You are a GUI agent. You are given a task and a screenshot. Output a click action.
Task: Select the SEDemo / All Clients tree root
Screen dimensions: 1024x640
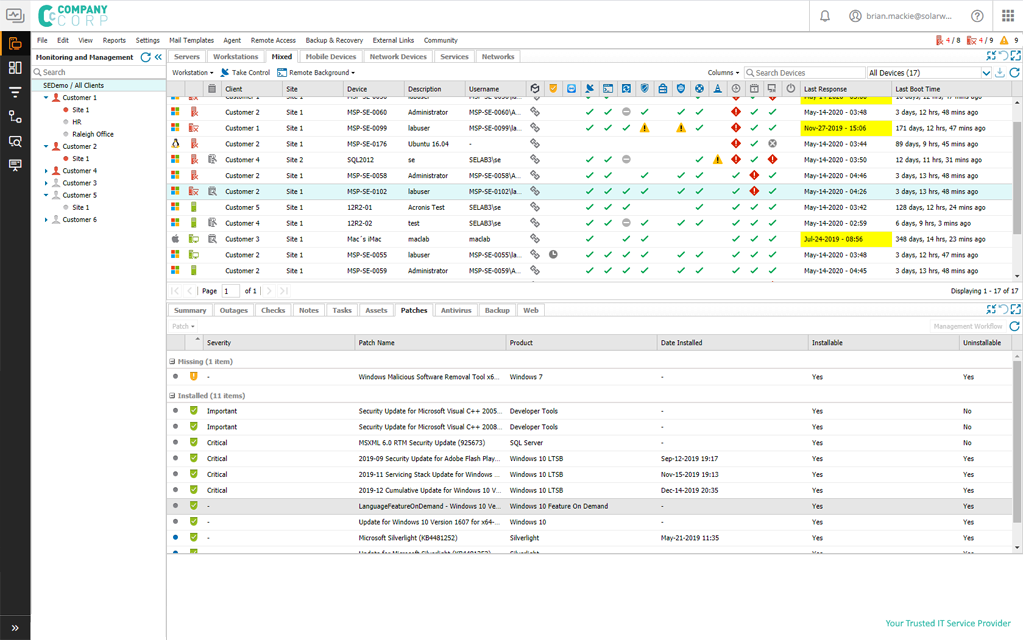pos(98,85)
